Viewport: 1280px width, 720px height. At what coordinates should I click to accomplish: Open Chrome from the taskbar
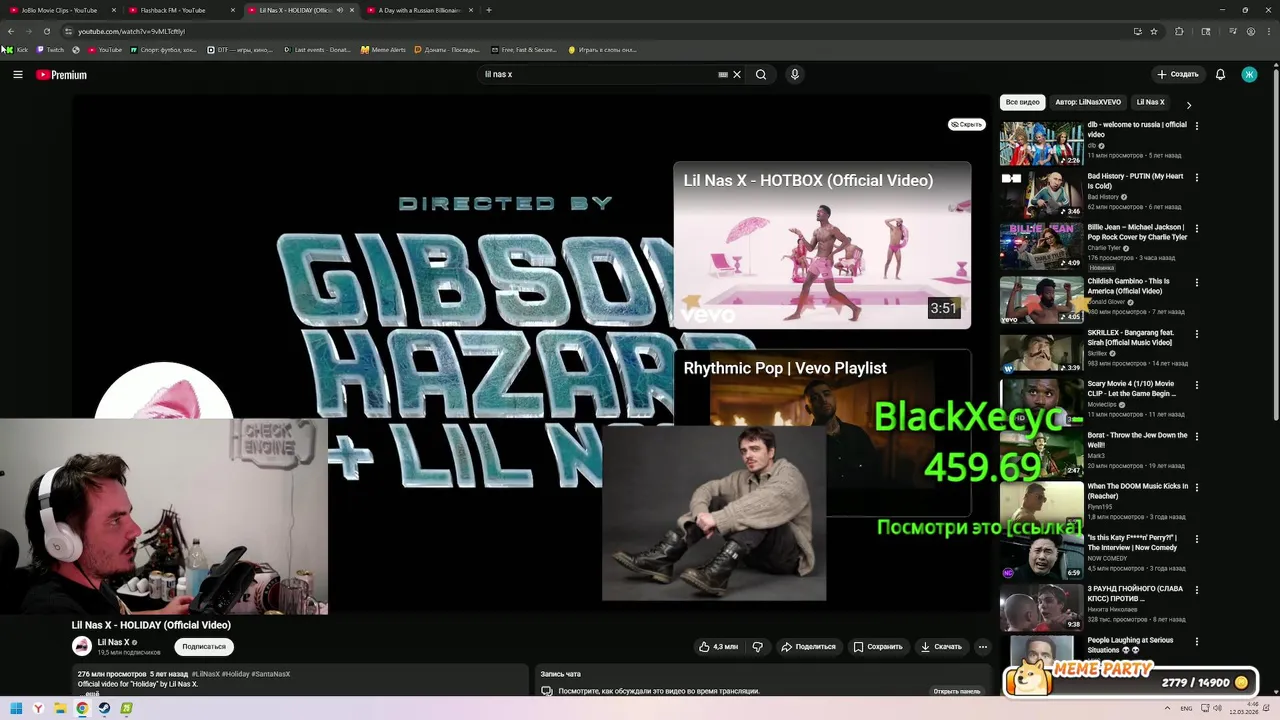pos(82,708)
